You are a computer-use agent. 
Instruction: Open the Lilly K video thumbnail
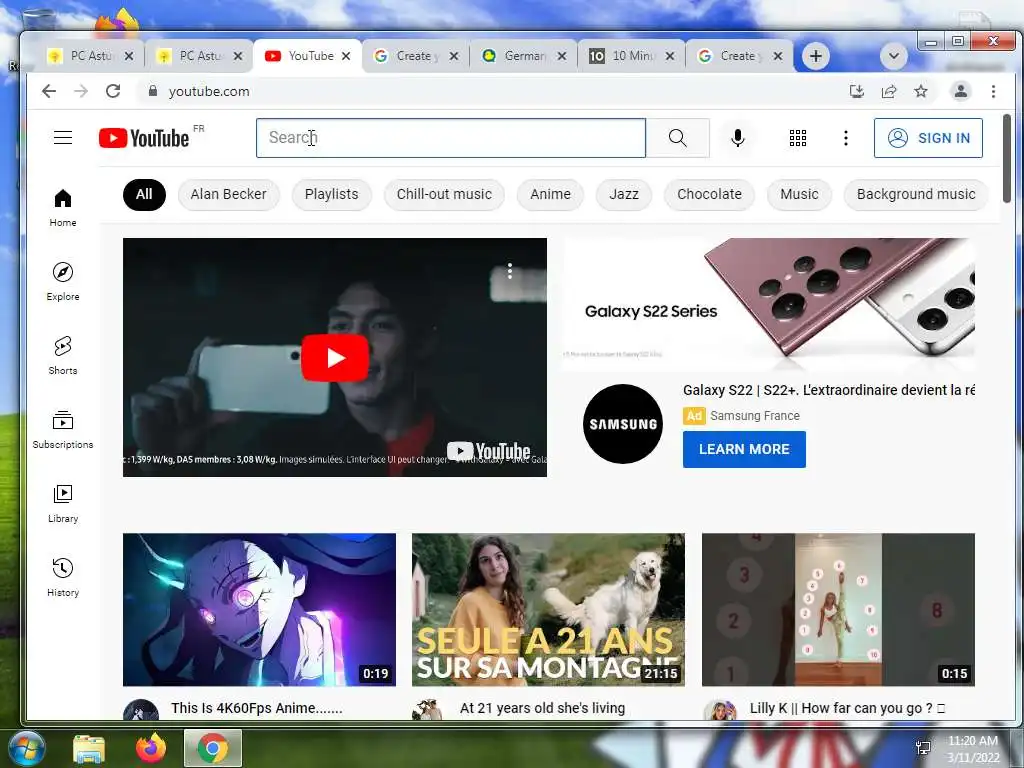point(839,609)
